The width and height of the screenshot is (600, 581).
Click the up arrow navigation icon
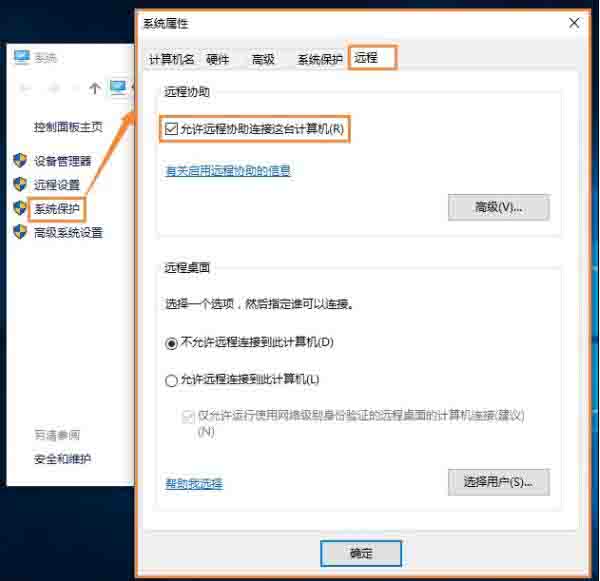94,88
